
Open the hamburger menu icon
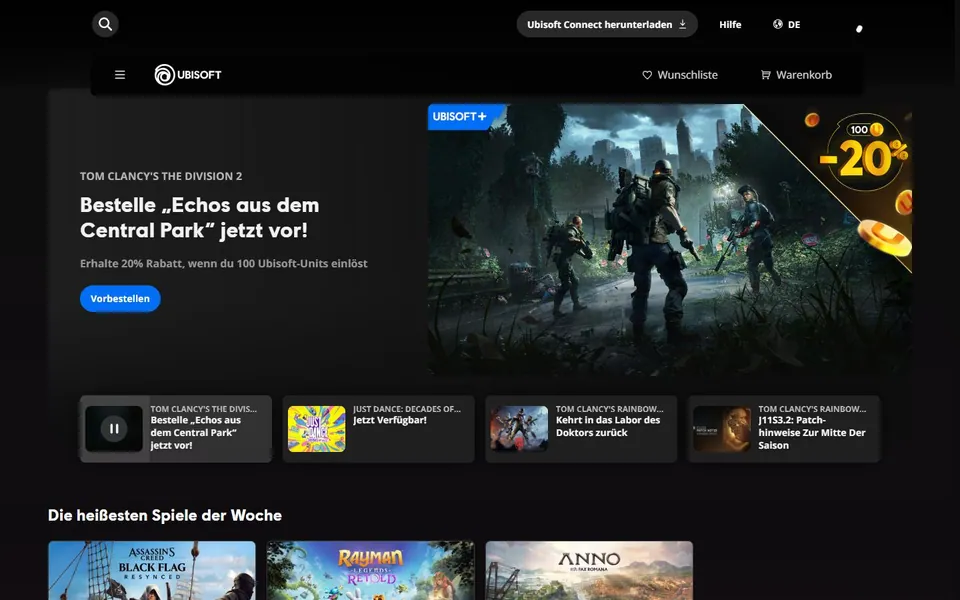point(120,75)
